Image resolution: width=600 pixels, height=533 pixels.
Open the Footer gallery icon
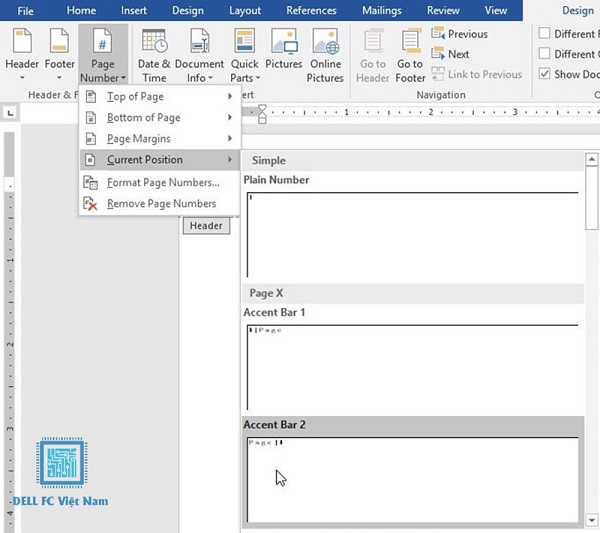[59, 41]
